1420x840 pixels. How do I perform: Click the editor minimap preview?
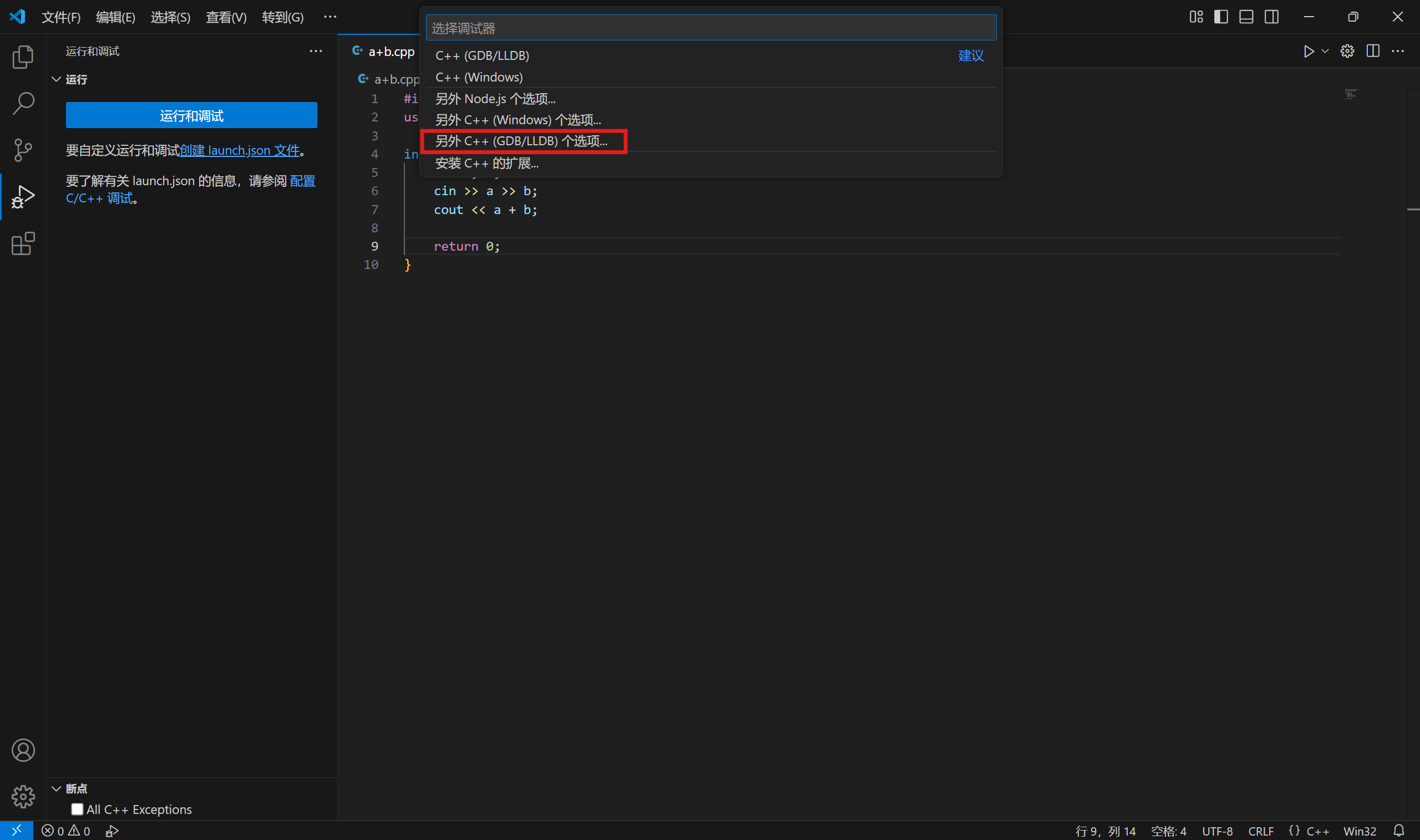(x=1351, y=94)
